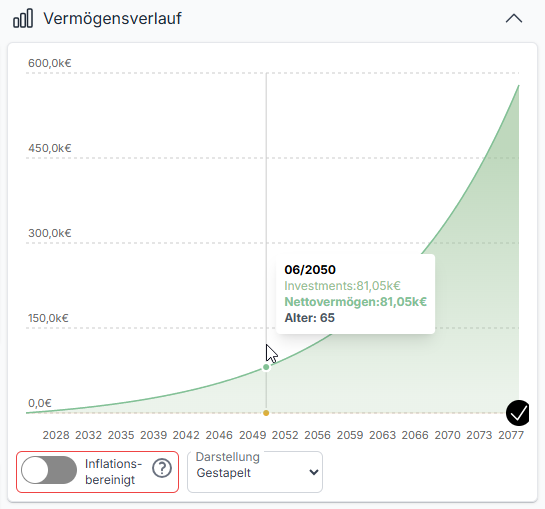Click the orange marker dot on the baseline

point(266,413)
